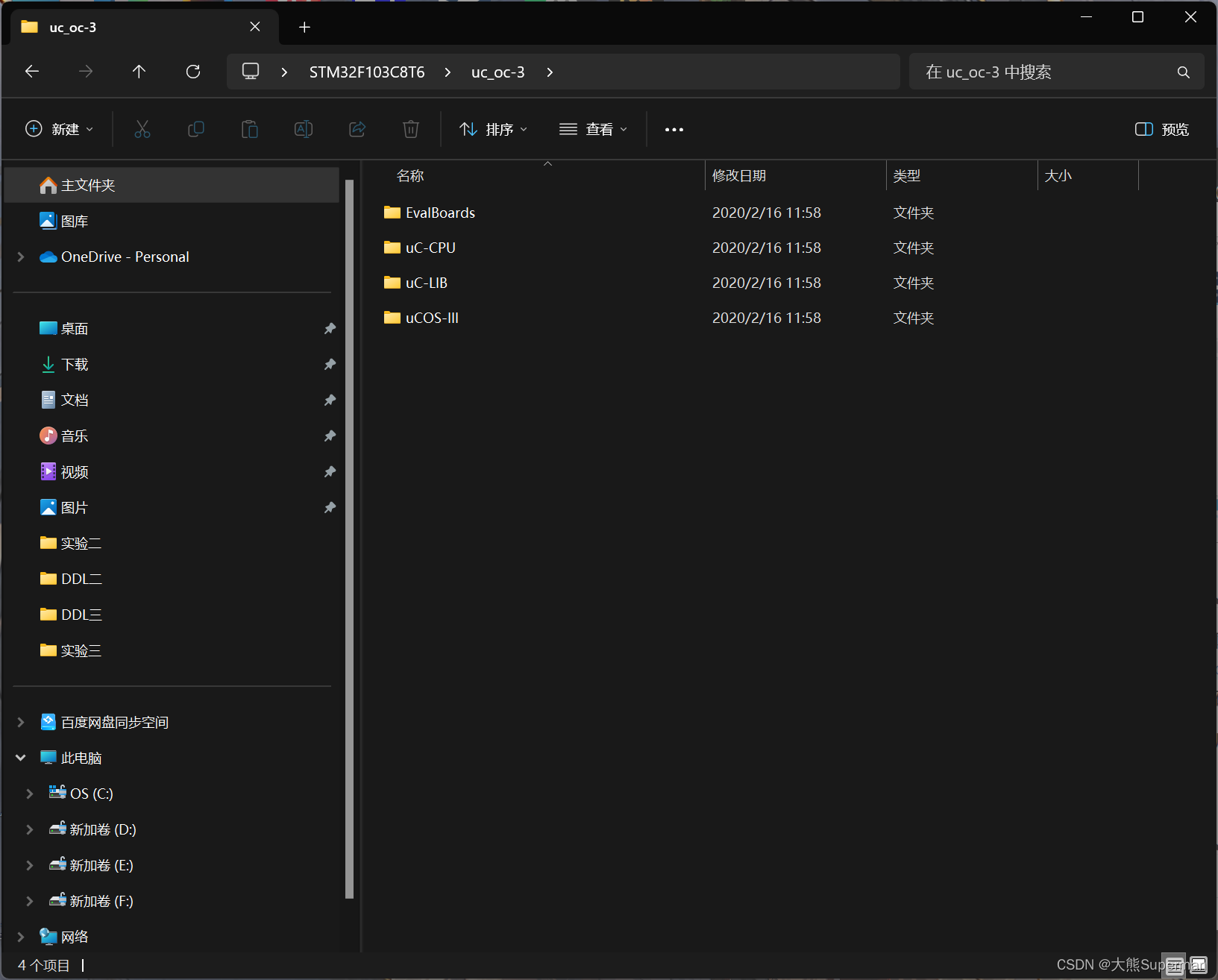1218x980 pixels.
Task: Expand the 新加卷 (F:) drive node
Action: click(x=30, y=901)
